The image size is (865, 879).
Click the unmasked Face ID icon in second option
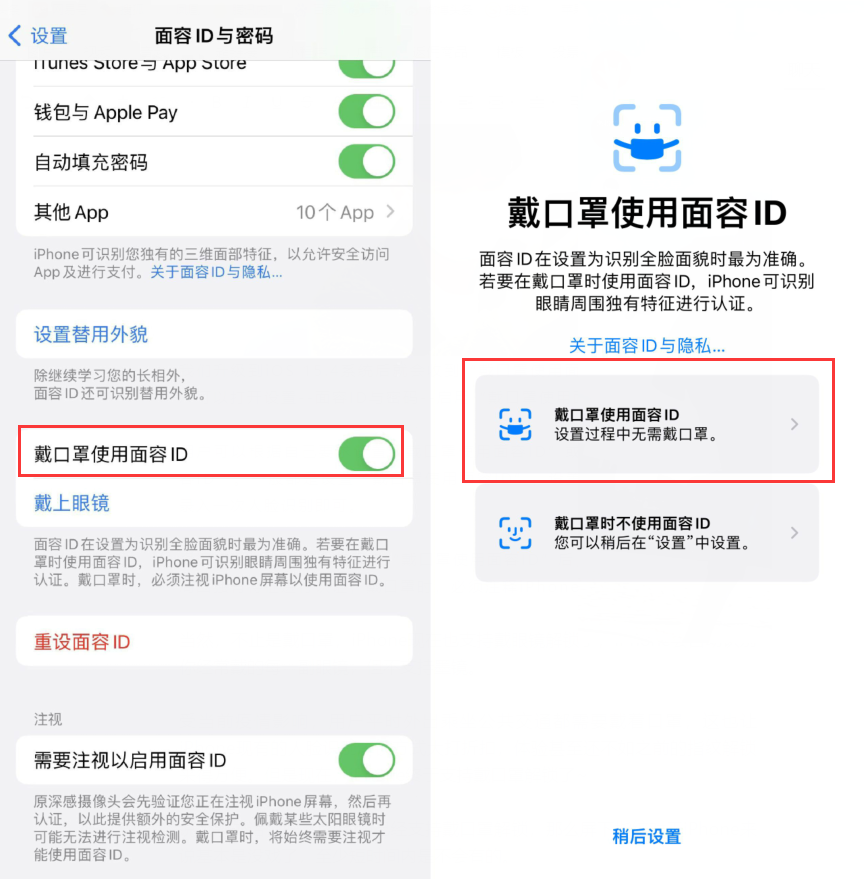pyautogui.click(x=515, y=533)
